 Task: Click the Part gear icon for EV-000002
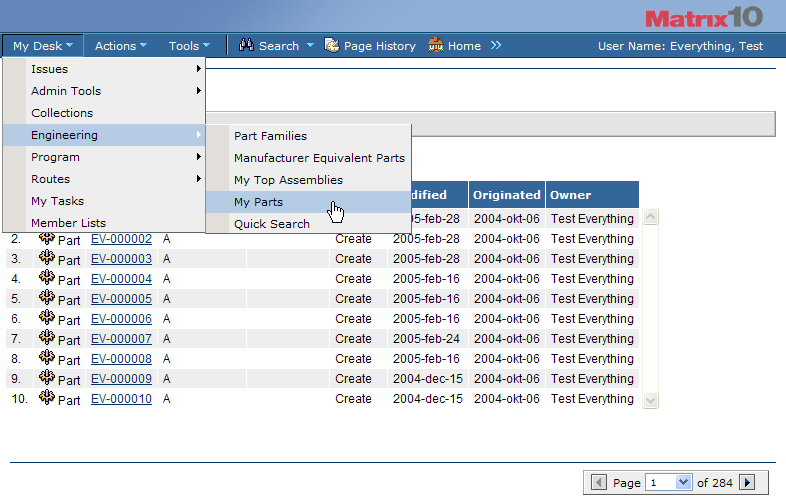coord(46,239)
